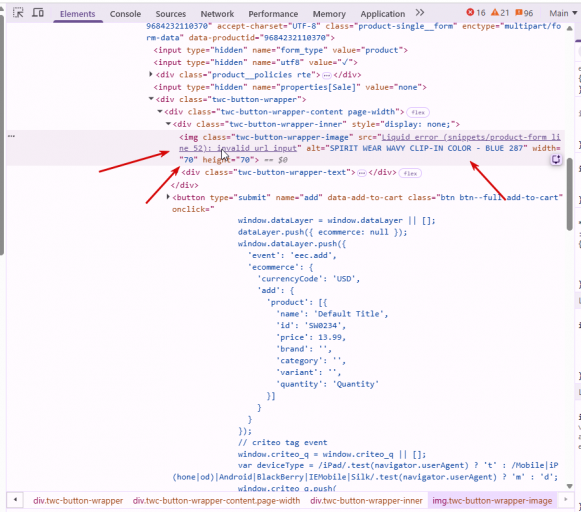Select div.twc-button-wrapper-inner in breadcrumbs
The height and width of the screenshot is (512, 581).
point(366,501)
